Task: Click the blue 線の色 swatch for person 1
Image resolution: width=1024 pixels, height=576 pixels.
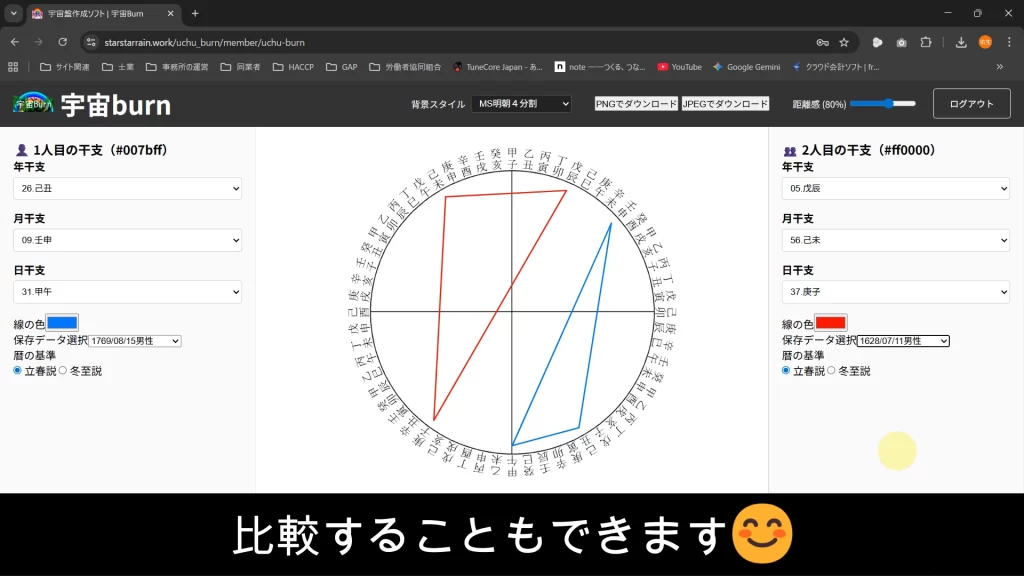Action: [62, 323]
